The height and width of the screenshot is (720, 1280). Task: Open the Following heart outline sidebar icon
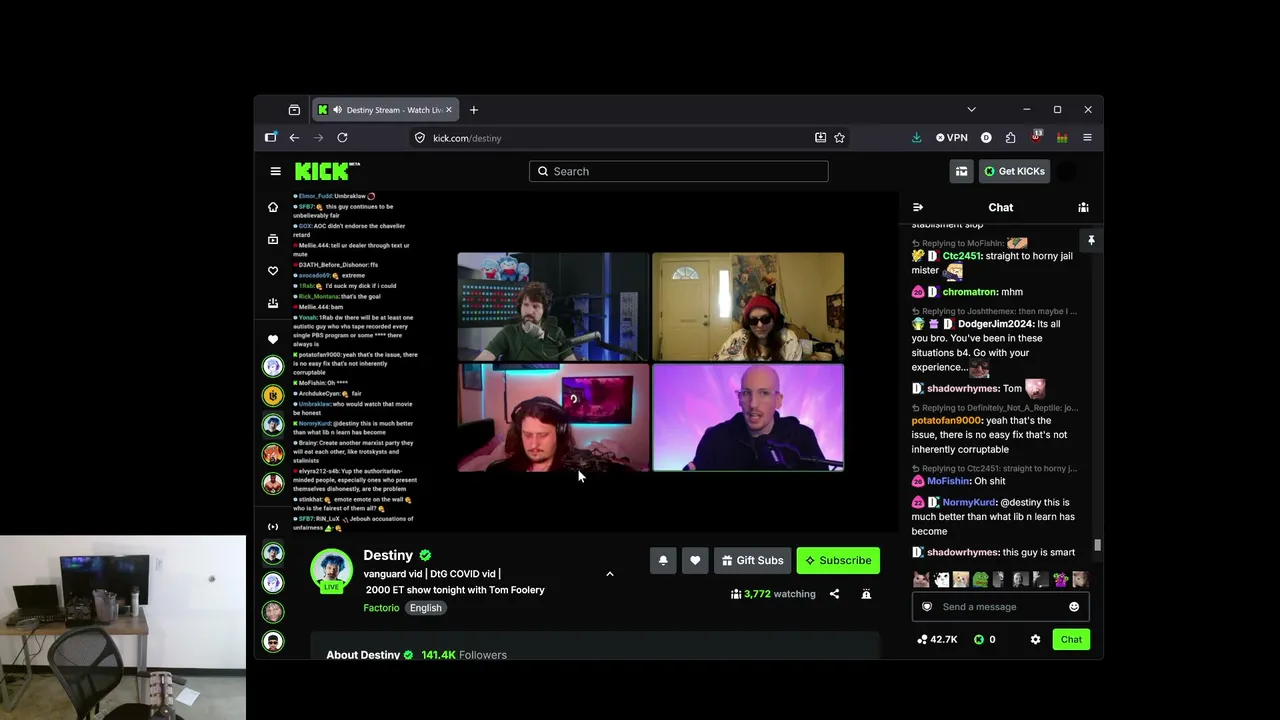[x=273, y=271]
